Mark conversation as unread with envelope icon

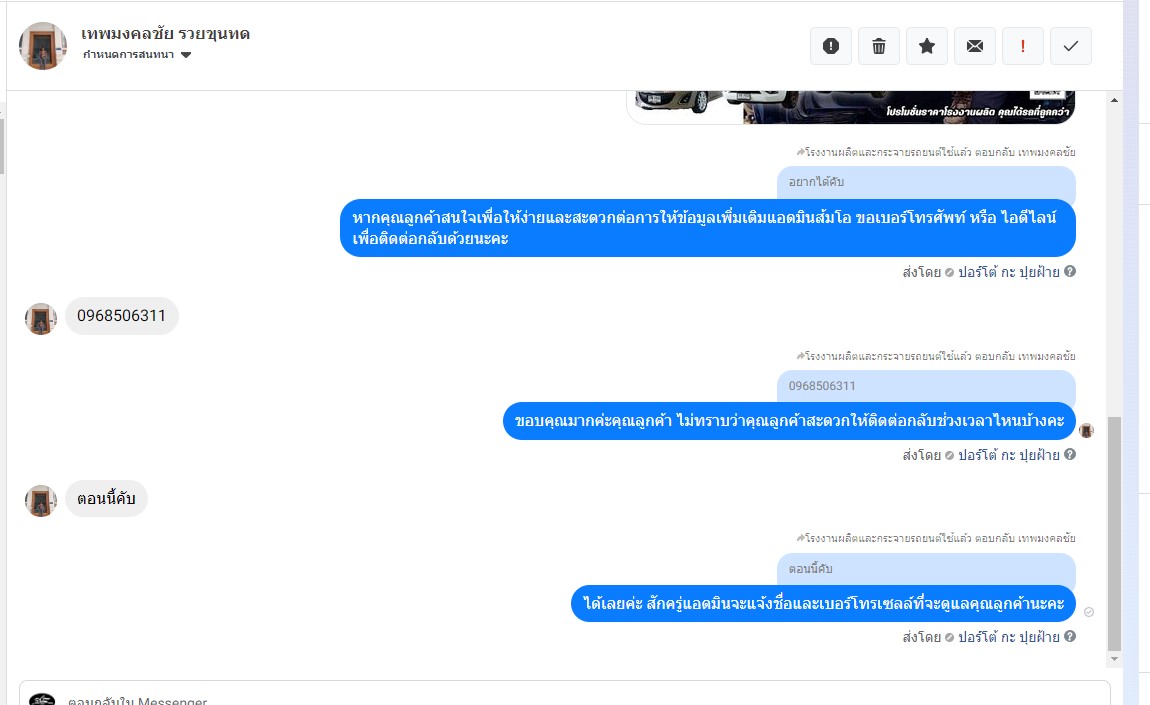pos(975,46)
